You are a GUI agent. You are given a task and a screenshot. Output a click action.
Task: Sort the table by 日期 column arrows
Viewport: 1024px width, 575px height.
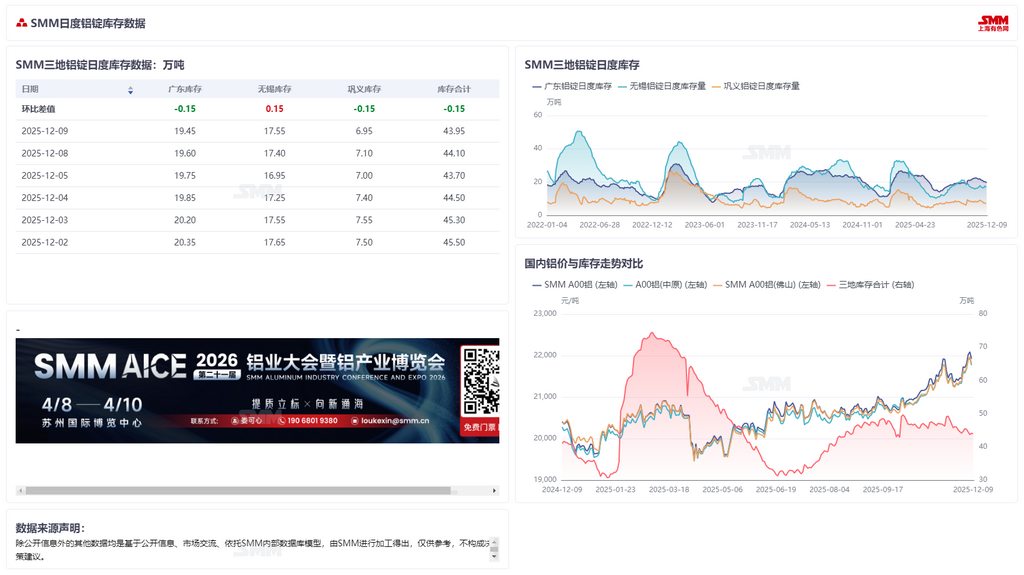[x=130, y=90]
